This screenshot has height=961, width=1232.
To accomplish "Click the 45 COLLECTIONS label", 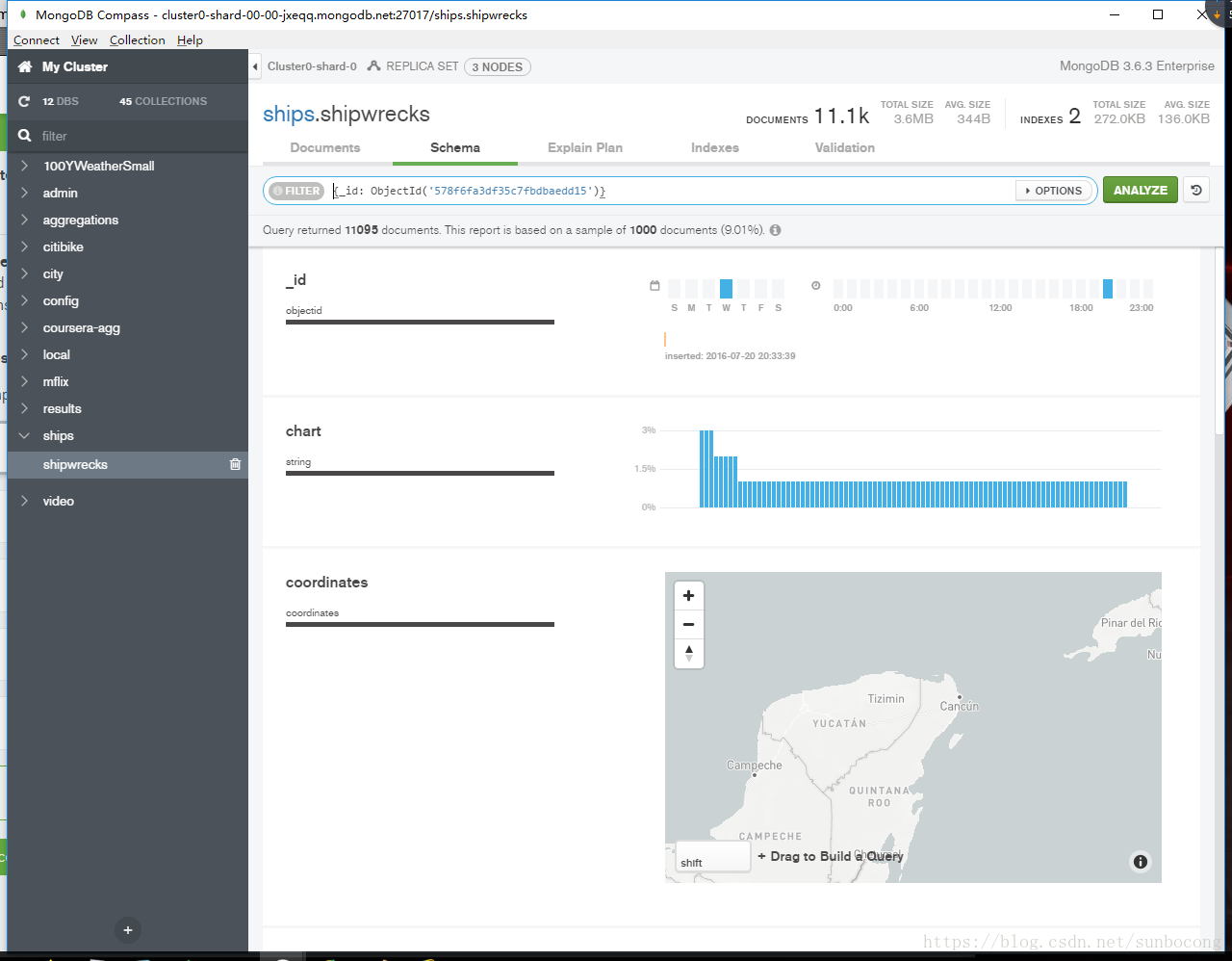I will [x=164, y=101].
